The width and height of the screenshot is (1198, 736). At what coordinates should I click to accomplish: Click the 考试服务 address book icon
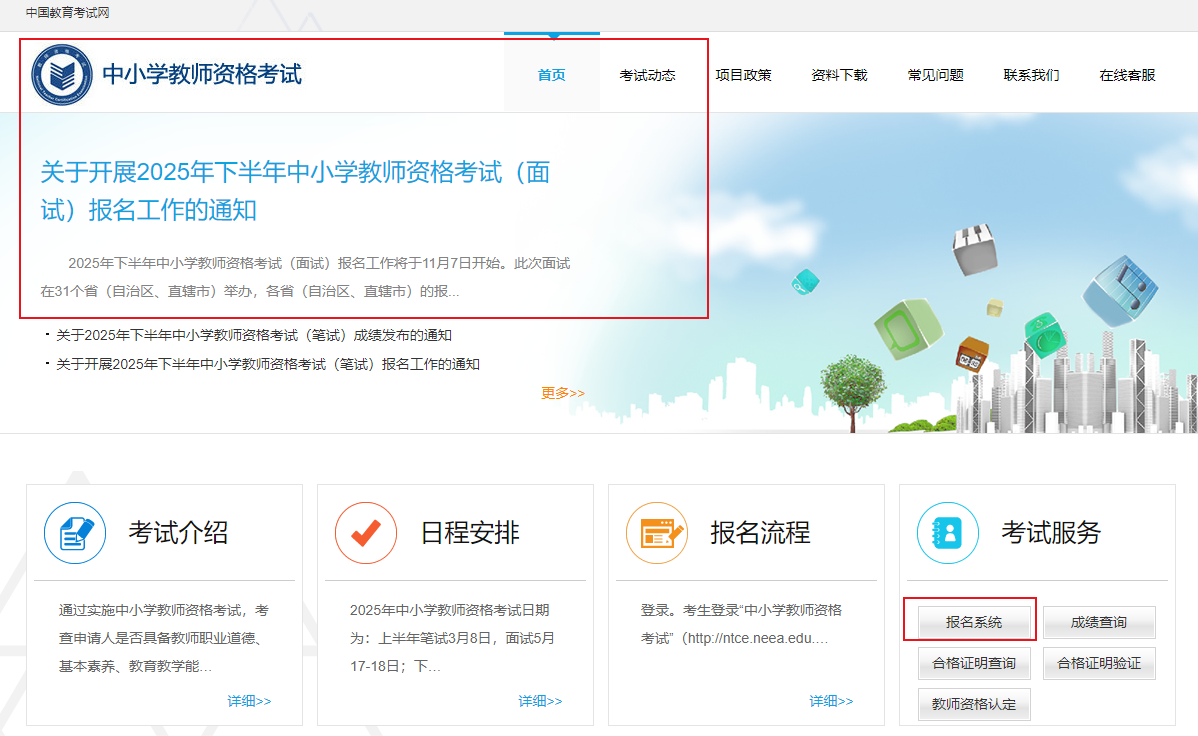[948, 533]
